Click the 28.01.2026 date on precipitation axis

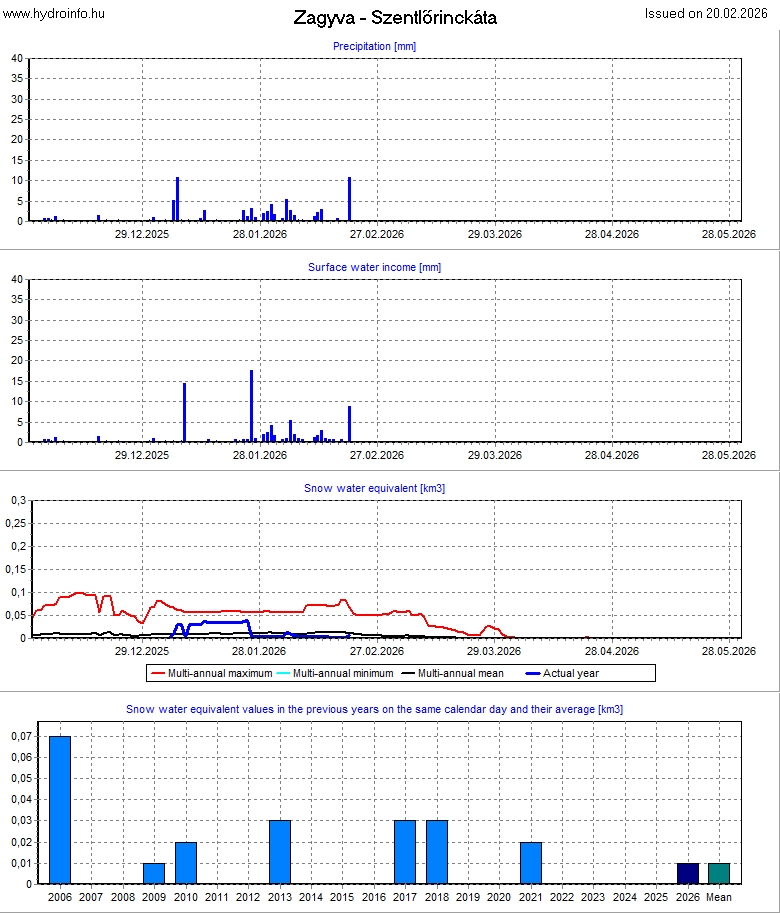[260, 234]
